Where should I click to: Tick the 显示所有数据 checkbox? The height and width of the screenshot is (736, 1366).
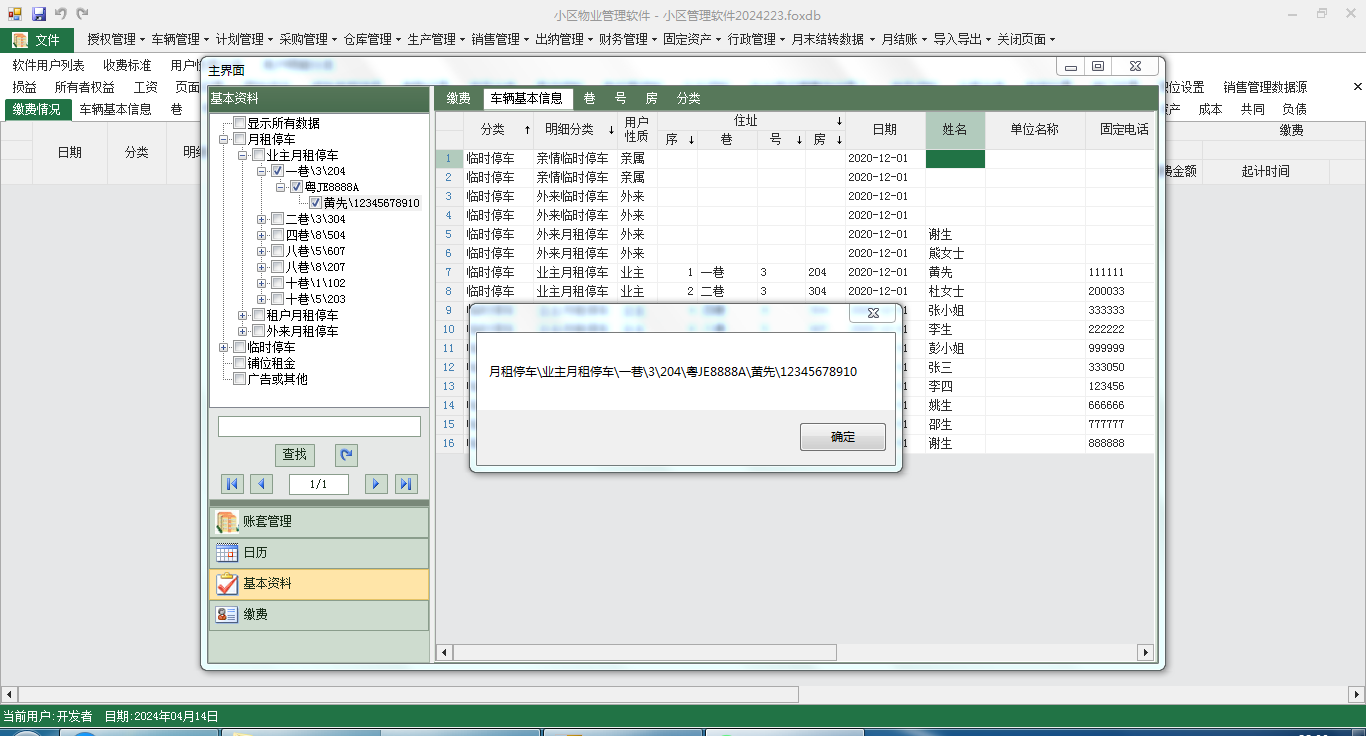(239, 123)
